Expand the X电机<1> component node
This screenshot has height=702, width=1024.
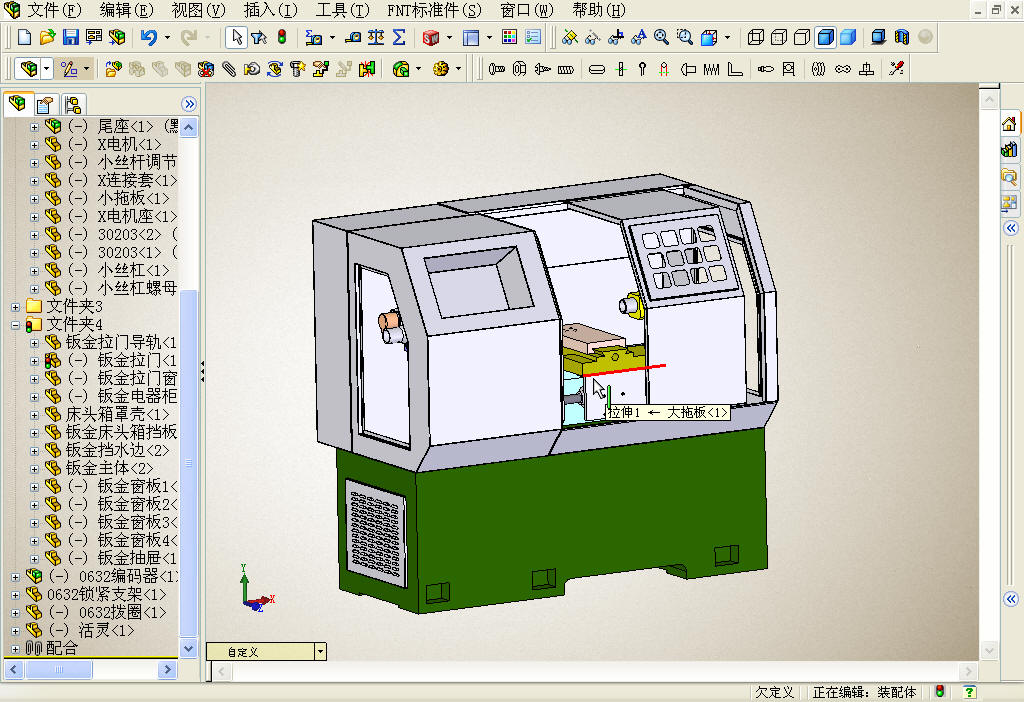(34, 144)
